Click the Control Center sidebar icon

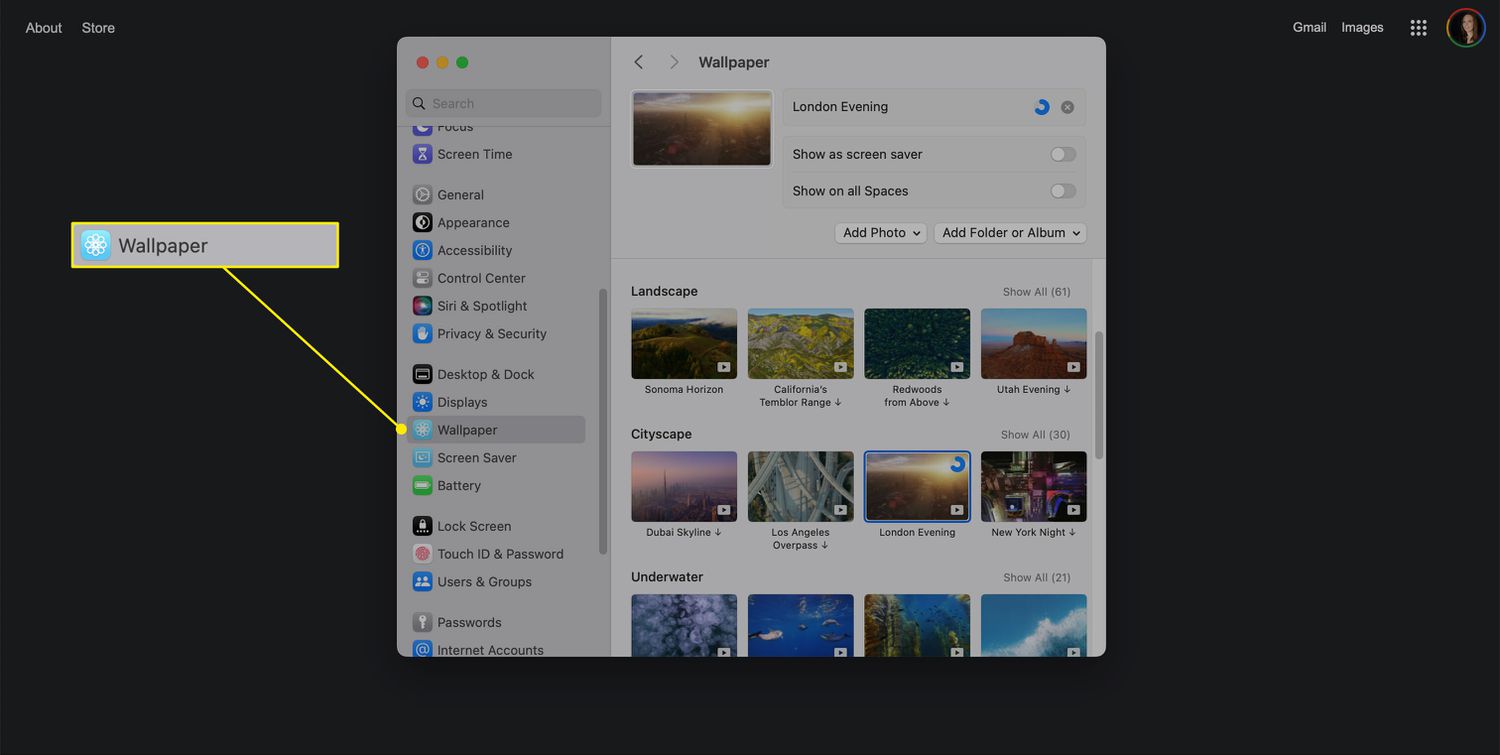pyautogui.click(x=422, y=278)
